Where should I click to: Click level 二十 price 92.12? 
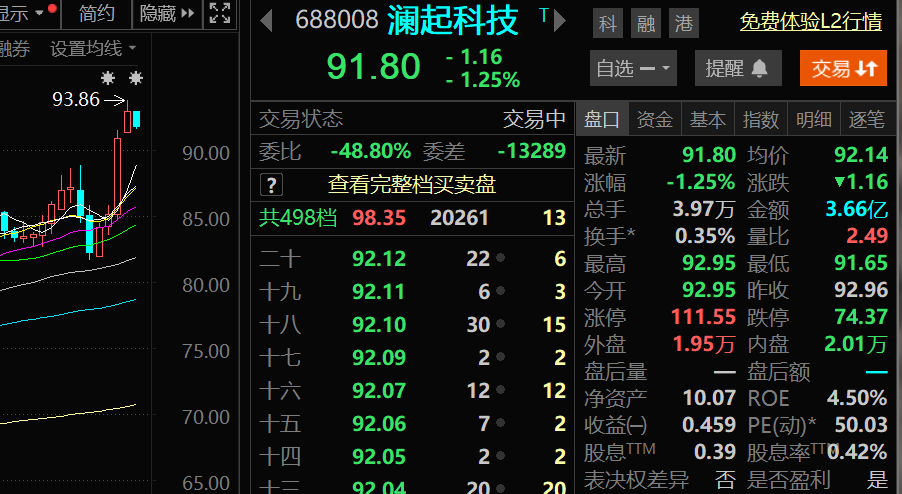[379, 259]
